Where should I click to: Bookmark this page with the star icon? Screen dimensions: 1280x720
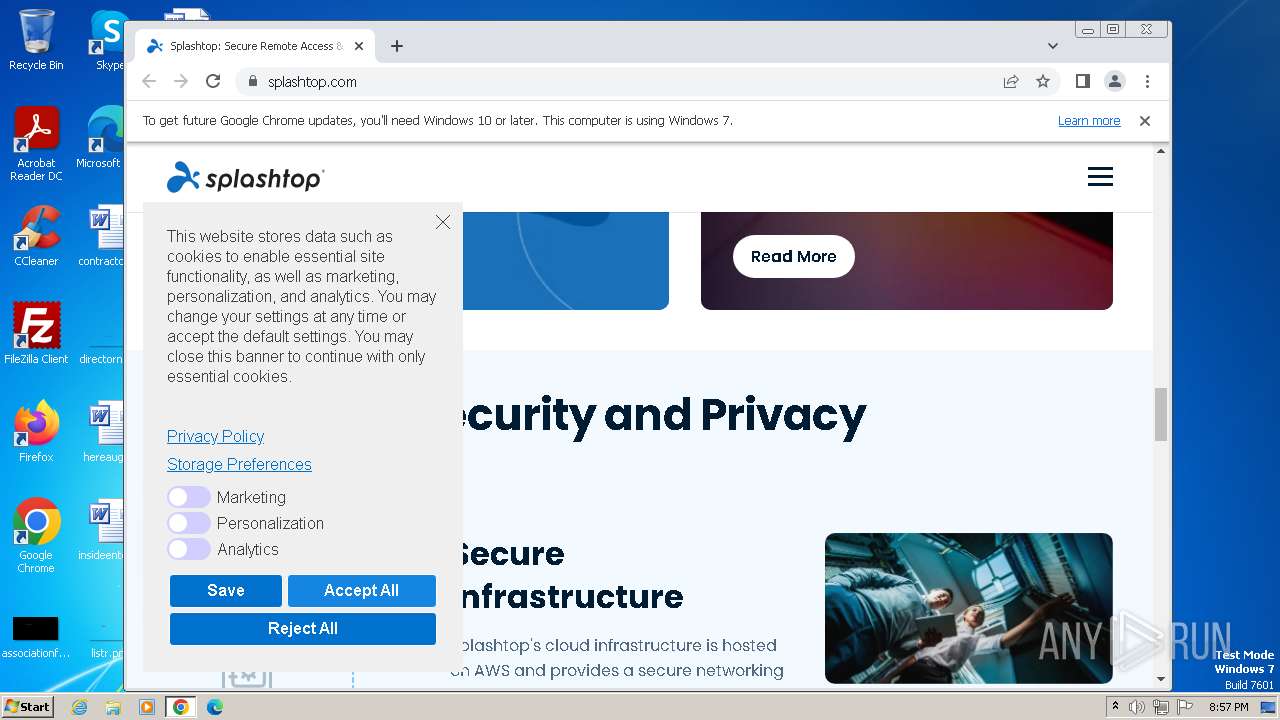coord(1043,82)
